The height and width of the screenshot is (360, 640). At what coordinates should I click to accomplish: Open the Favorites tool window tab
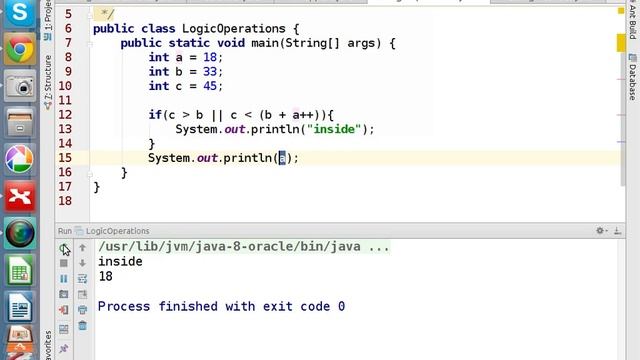pos(48,345)
